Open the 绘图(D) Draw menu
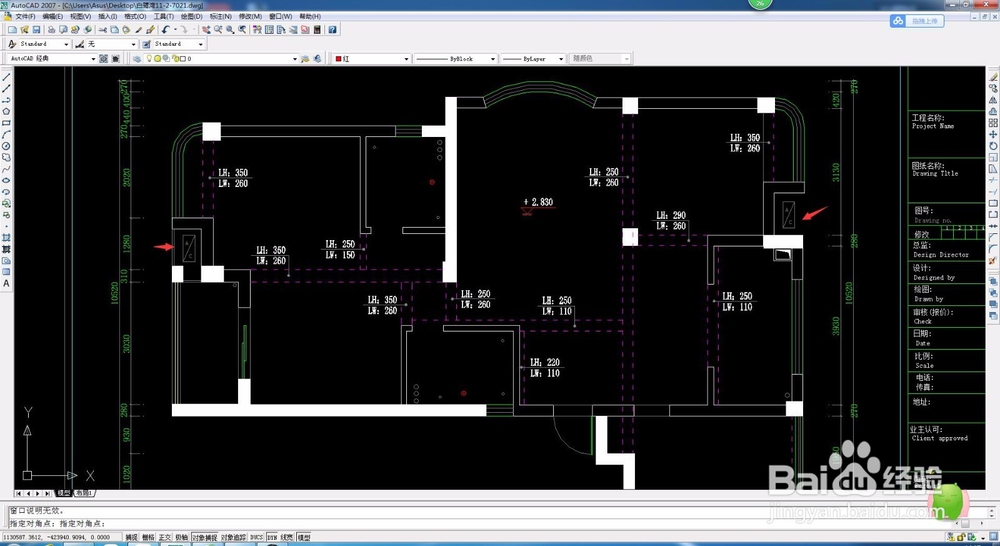Viewport: 1000px width, 546px height. pos(191,16)
